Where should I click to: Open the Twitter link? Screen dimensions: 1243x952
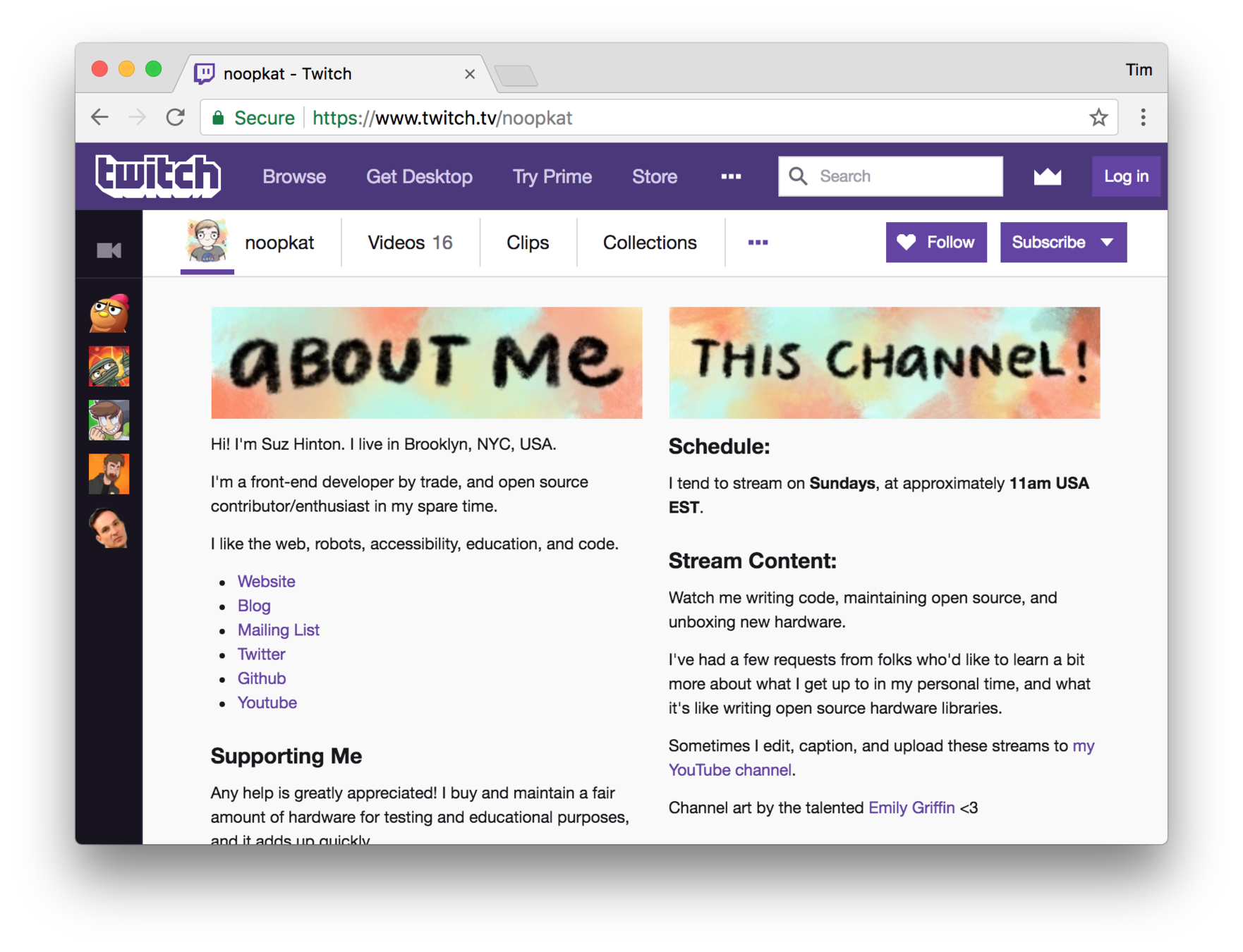coord(261,654)
